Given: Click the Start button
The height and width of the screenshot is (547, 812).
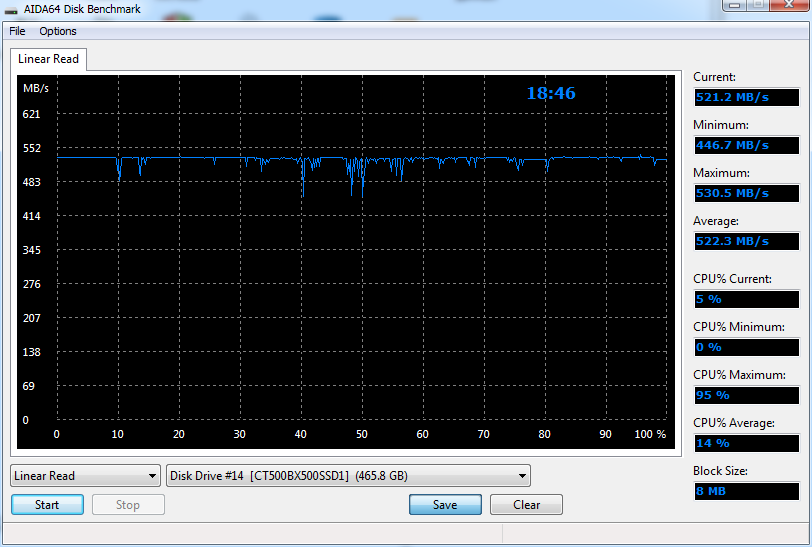Looking at the screenshot, I should coord(47,505).
